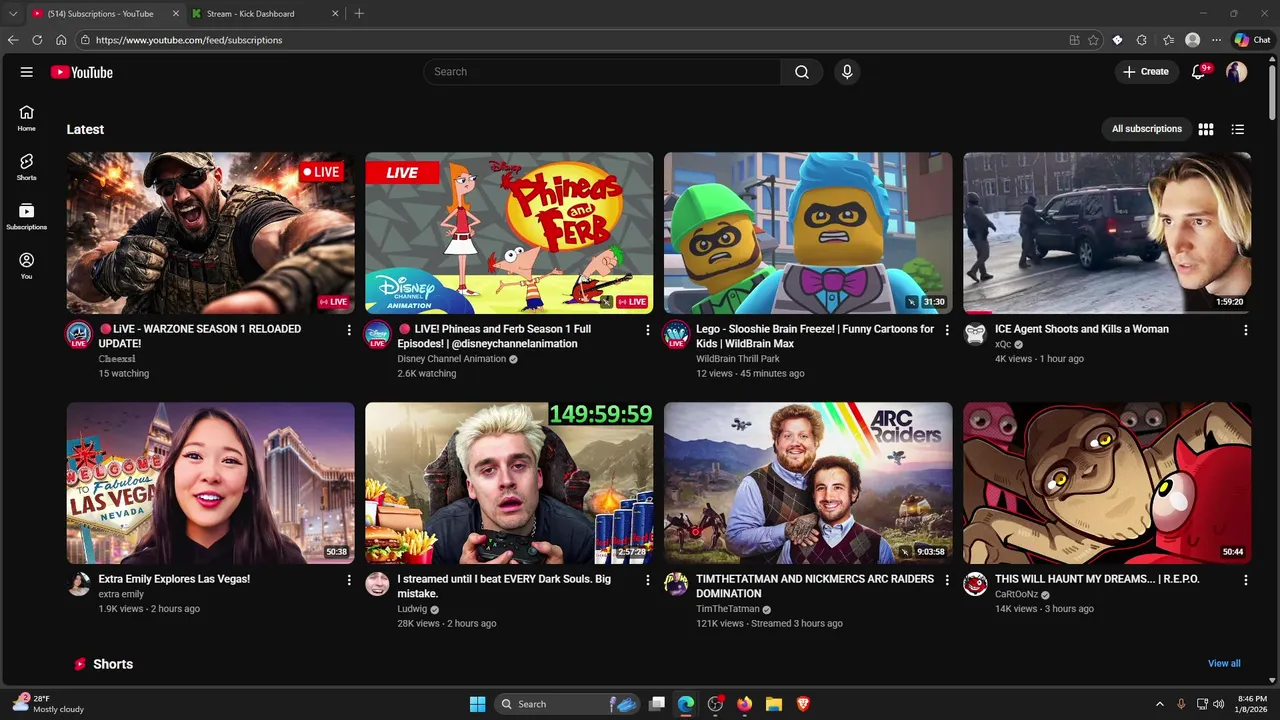Open the weather widget 28°F
This screenshot has height=720, width=1280.
pyautogui.click(x=48, y=704)
